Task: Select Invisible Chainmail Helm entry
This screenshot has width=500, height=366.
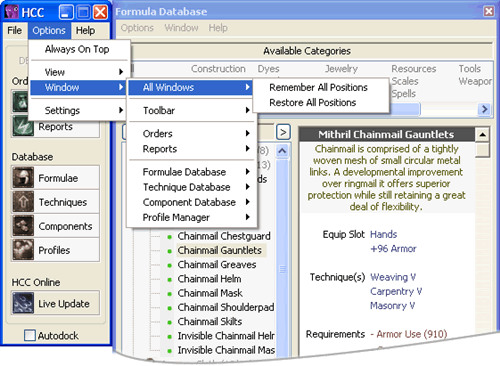Action: pos(226,336)
